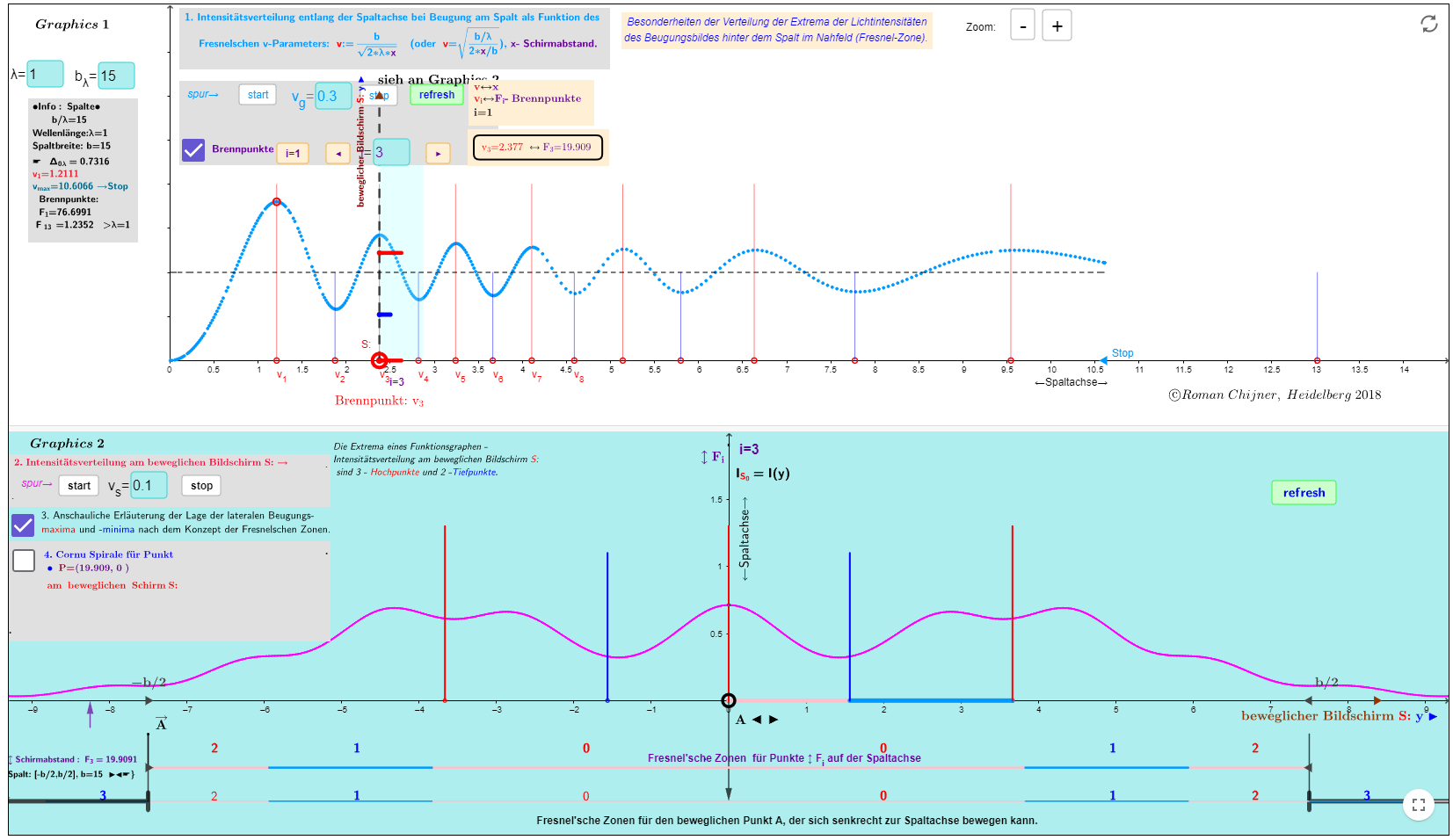The height and width of the screenshot is (840, 1453).
Task: Select v2 marker point on axis
Action: click(x=335, y=360)
